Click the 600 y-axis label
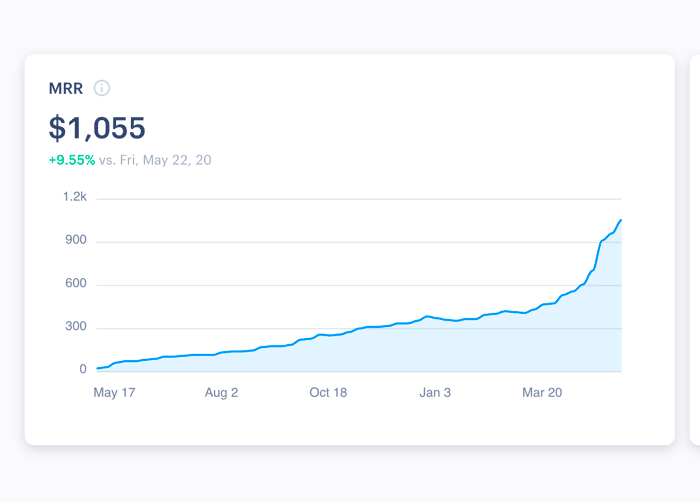This screenshot has width=700, height=503. click(76, 283)
